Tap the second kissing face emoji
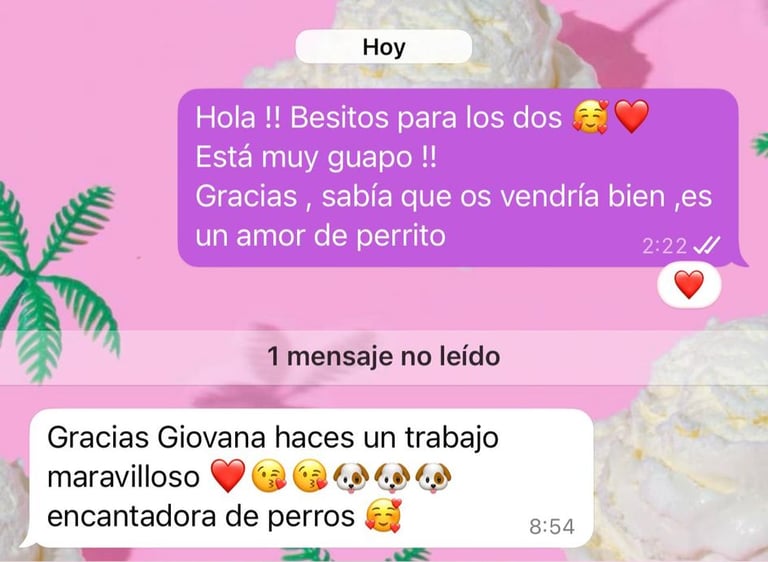Viewport: 768px width, 562px height. click(310, 476)
